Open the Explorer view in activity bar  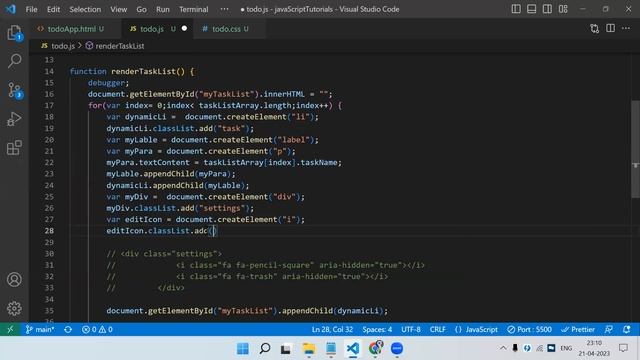[x=14, y=33]
